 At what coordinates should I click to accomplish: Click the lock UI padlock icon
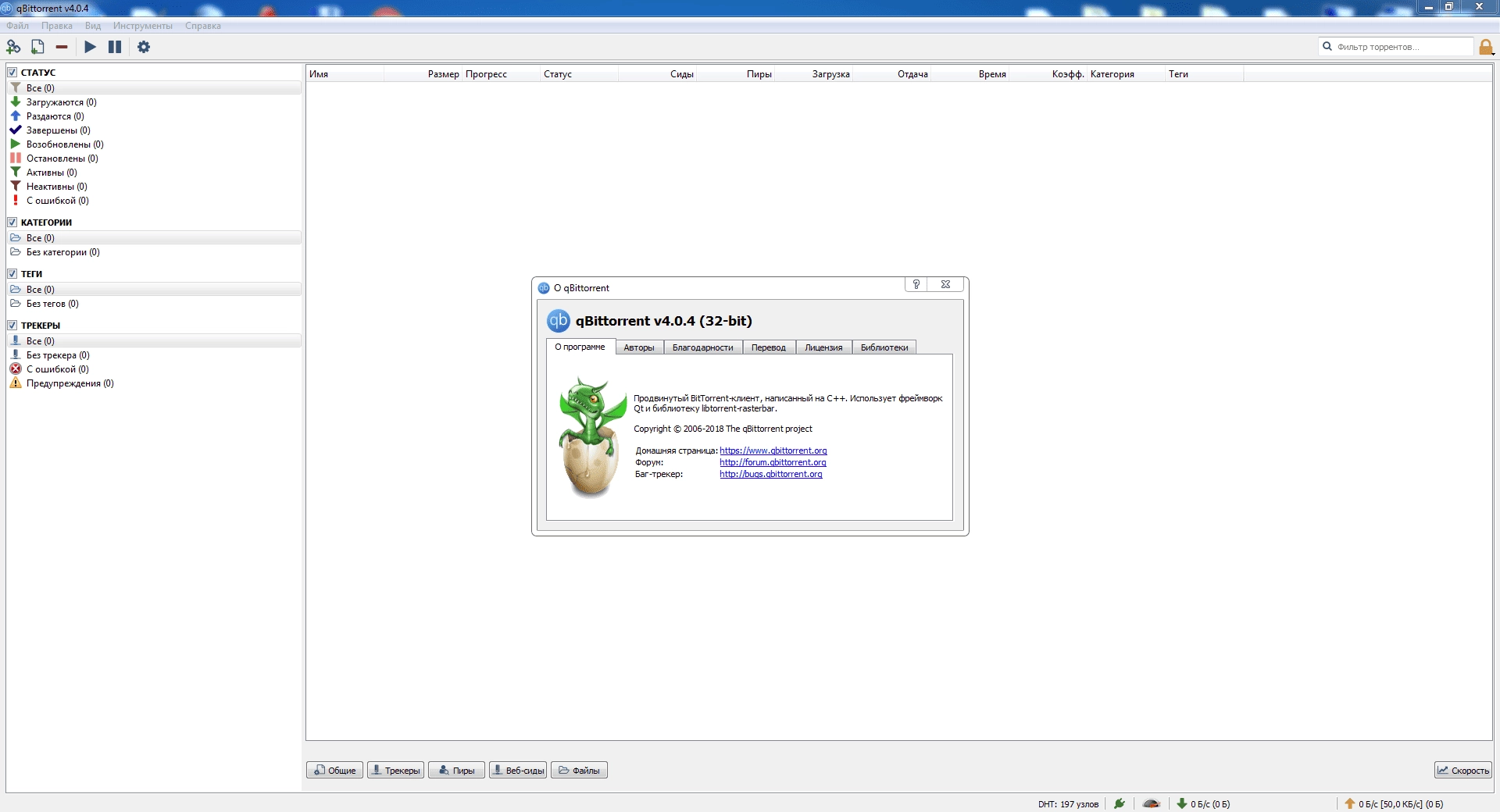coord(1486,47)
